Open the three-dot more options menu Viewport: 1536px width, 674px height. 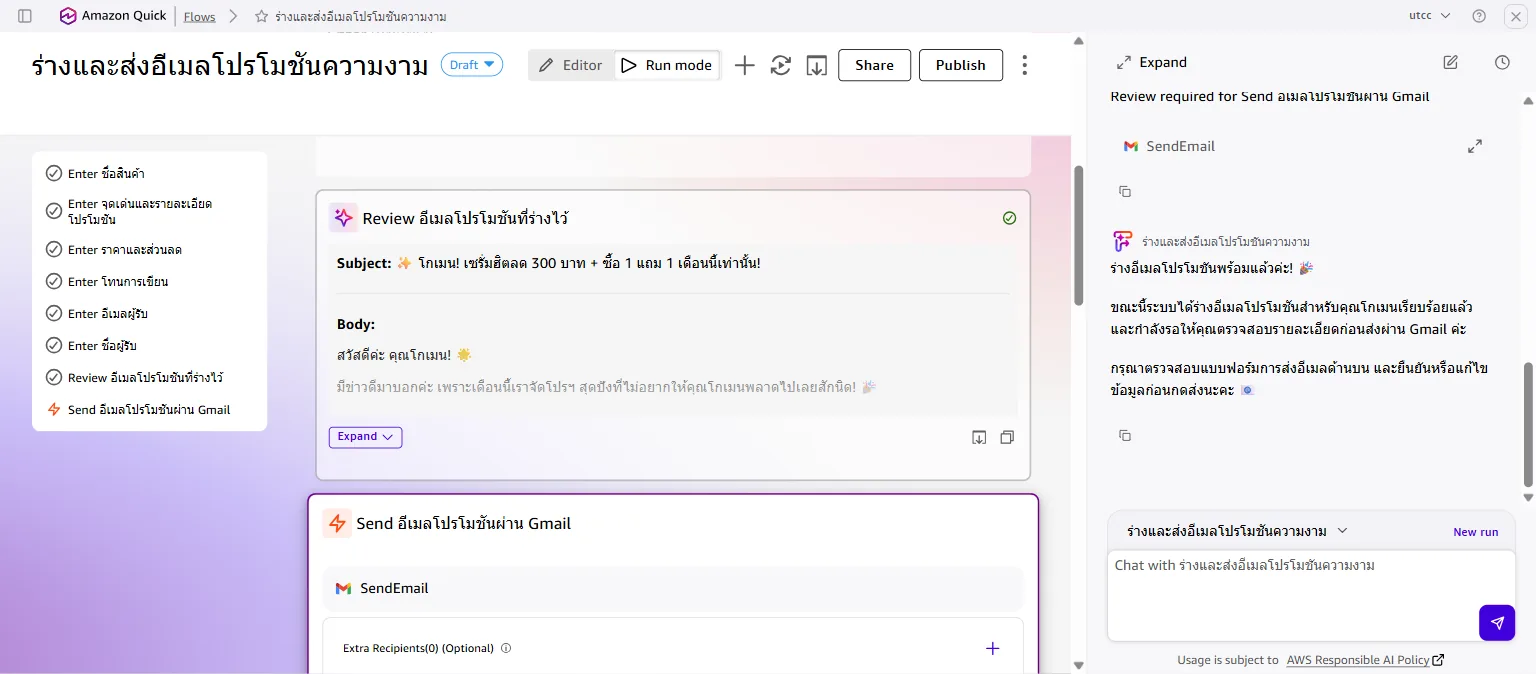(1024, 65)
